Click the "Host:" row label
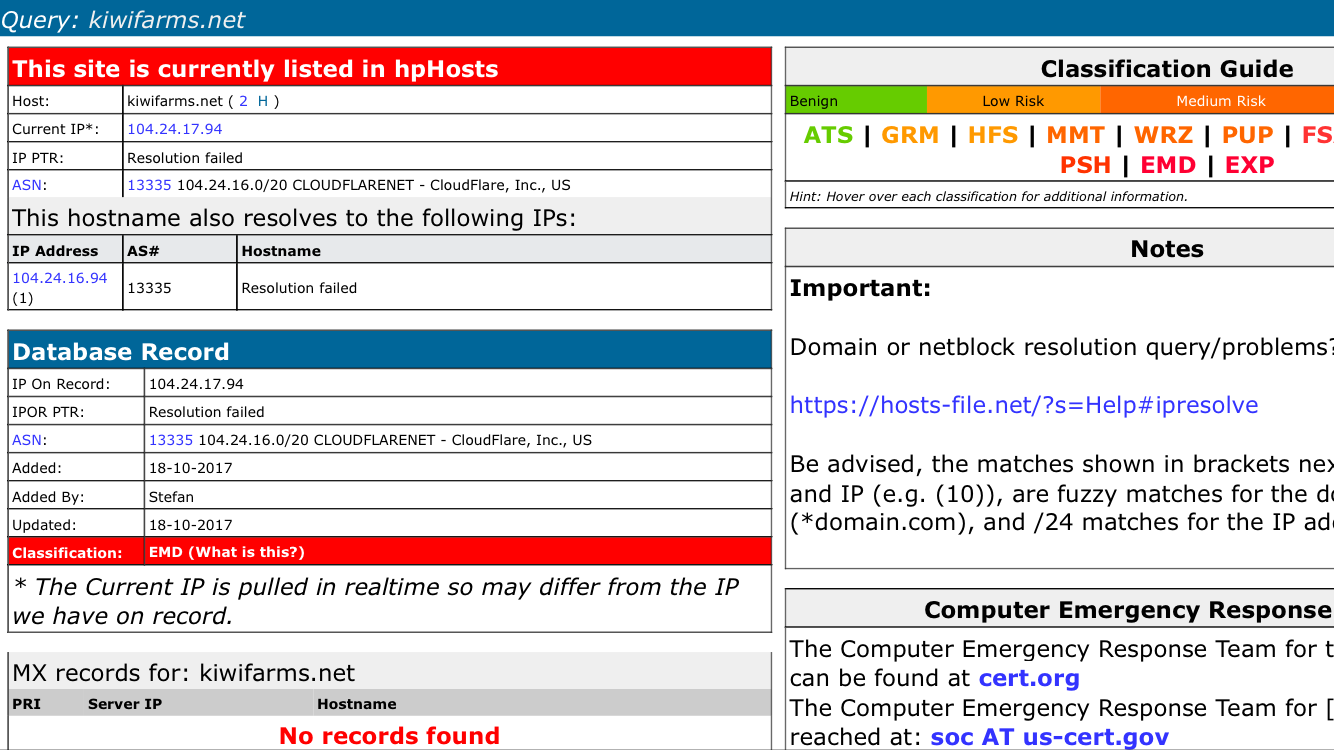 31,101
